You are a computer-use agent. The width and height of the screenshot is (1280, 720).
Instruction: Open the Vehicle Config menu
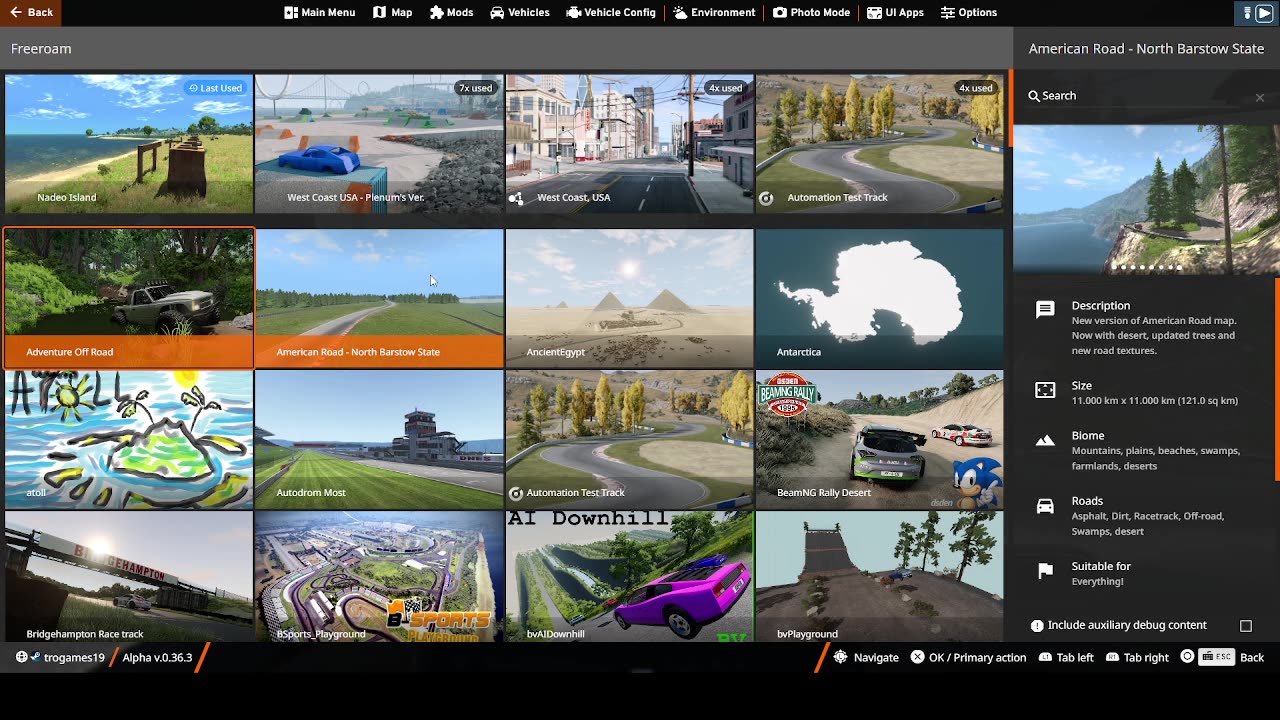tap(610, 12)
